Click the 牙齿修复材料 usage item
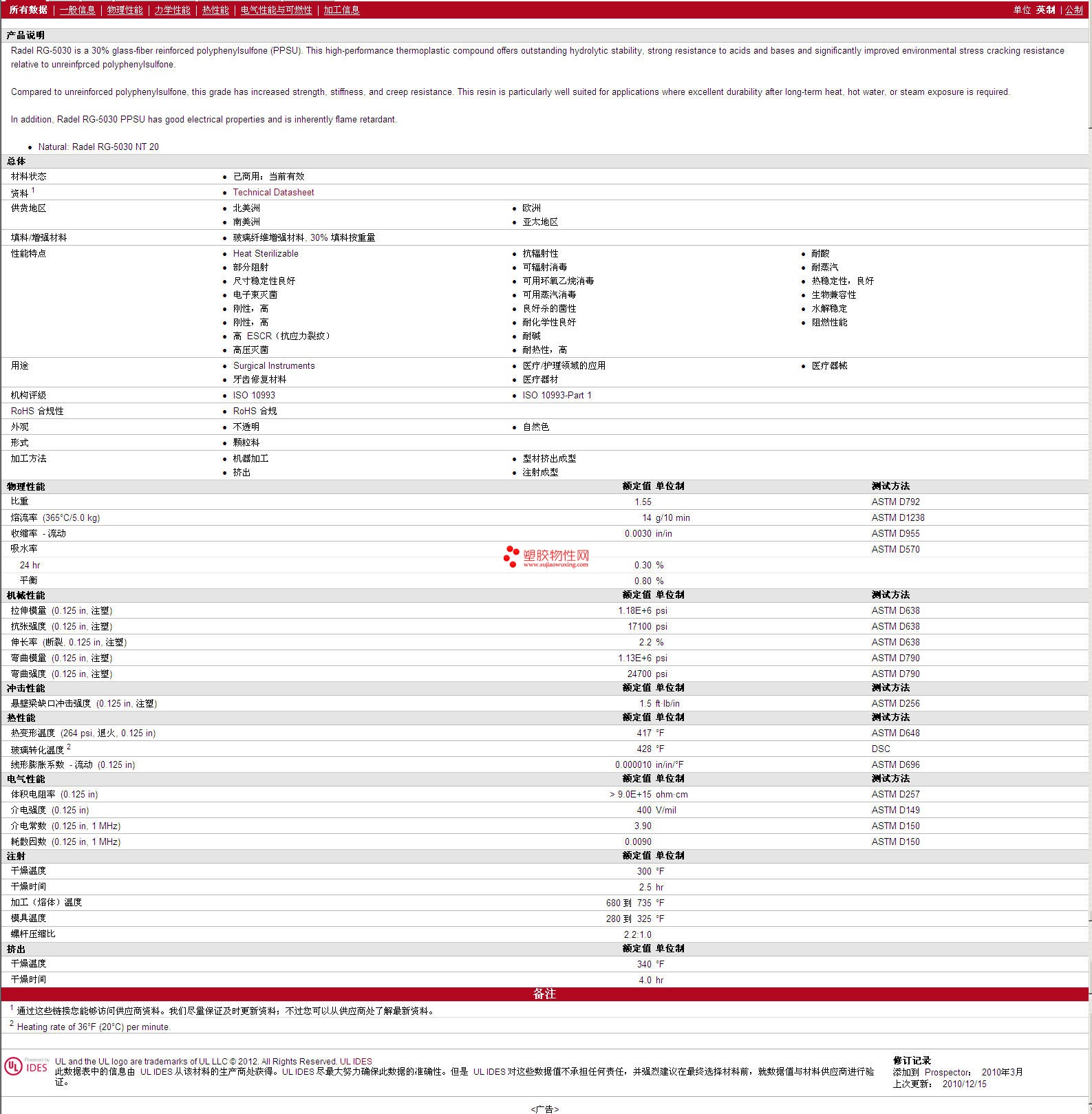The width and height of the screenshot is (1092, 1114). [x=259, y=379]
